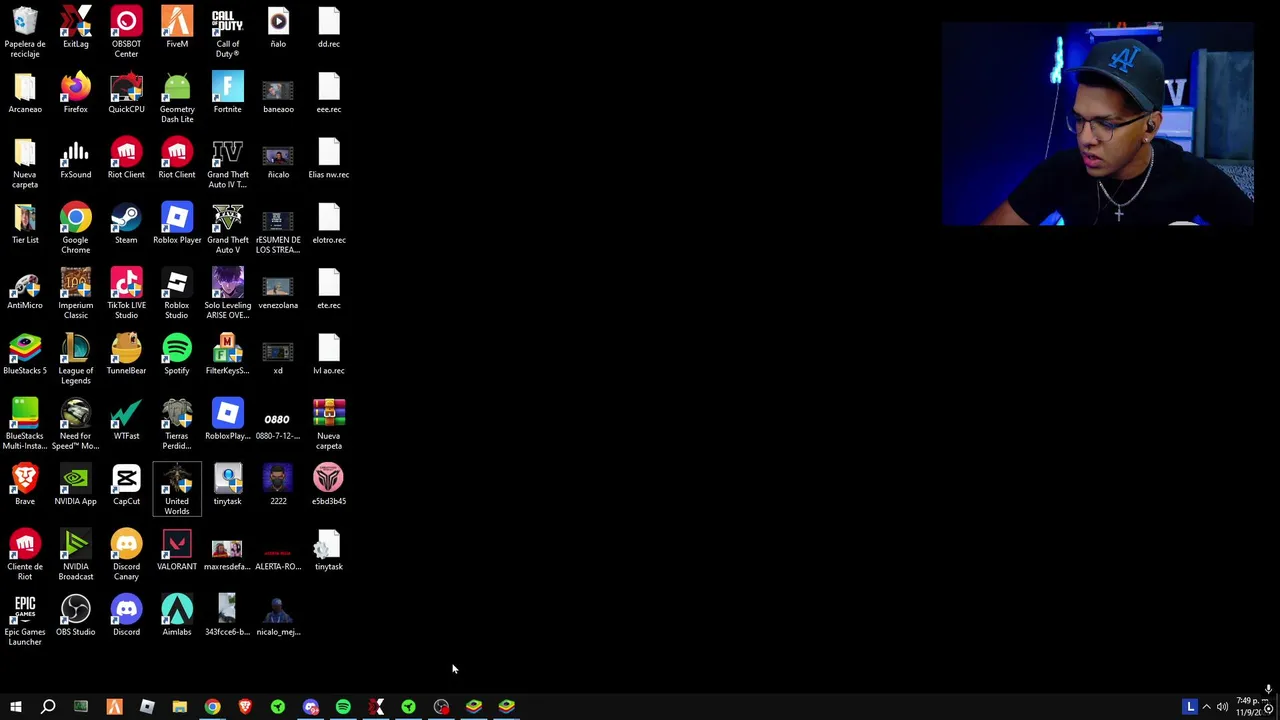Image resolution: width=1280 pixels, height=720 pixels.
Task: Show hidden system tray icons
Action: tap(1206, 707)
